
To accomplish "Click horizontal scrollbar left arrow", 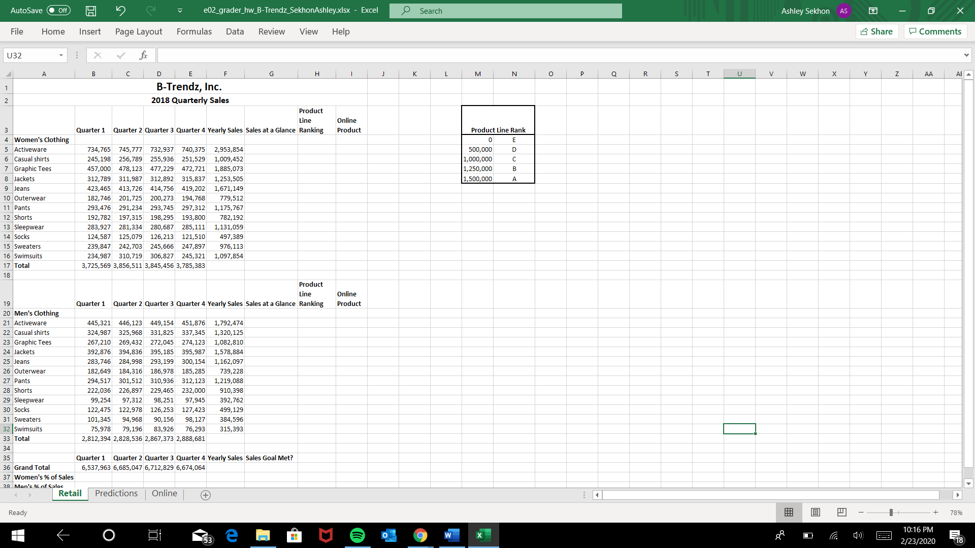I will point(597,495).
